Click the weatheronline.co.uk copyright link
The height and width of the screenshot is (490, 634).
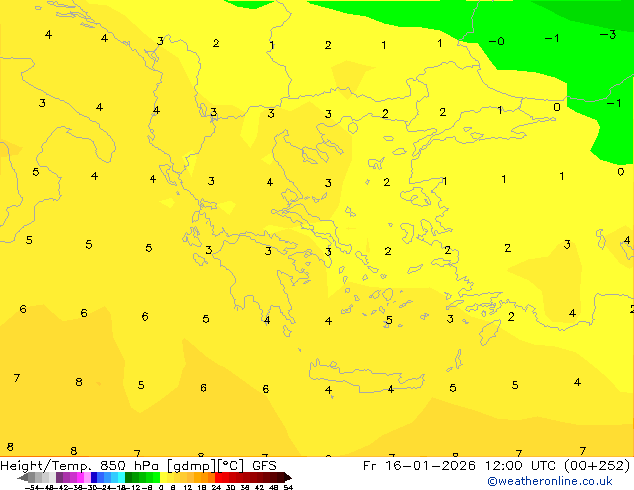550,481
